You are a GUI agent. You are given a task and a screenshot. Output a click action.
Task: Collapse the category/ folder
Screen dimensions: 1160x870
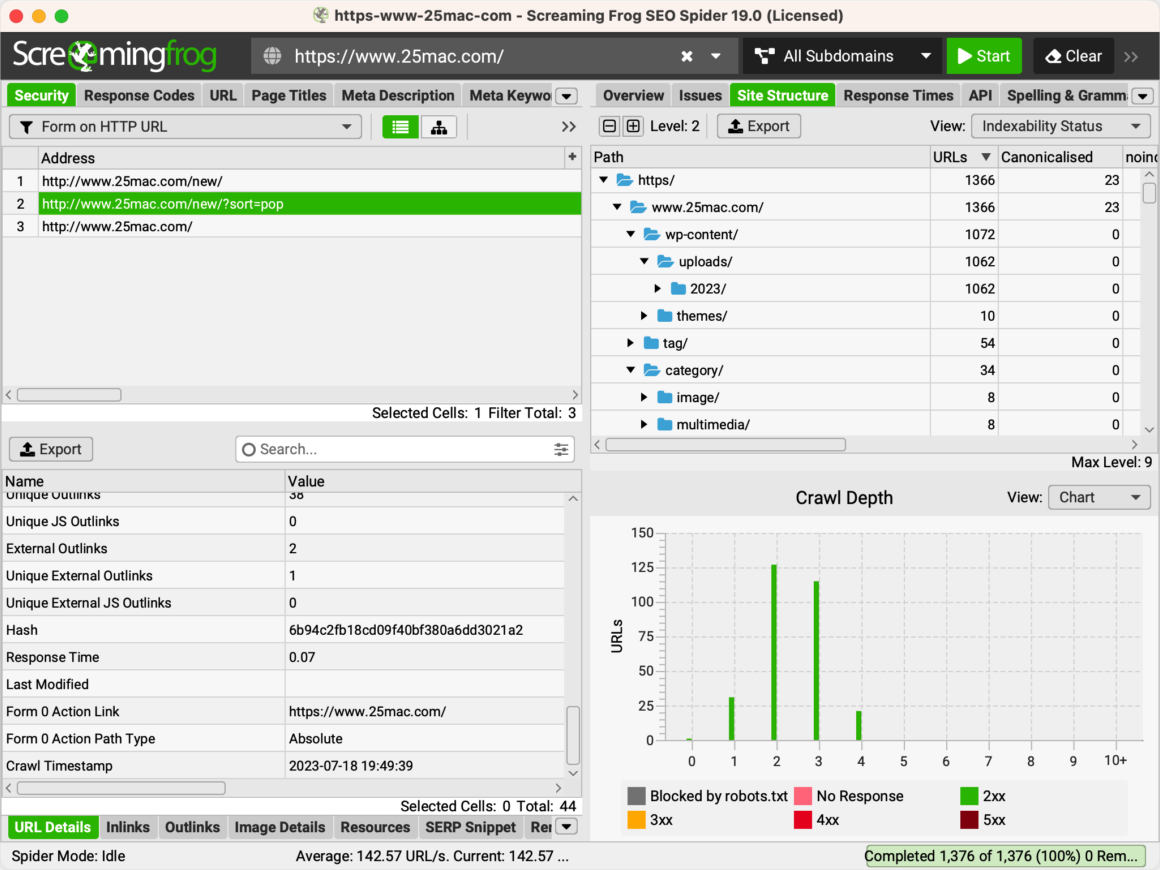(x=630, y=370)
